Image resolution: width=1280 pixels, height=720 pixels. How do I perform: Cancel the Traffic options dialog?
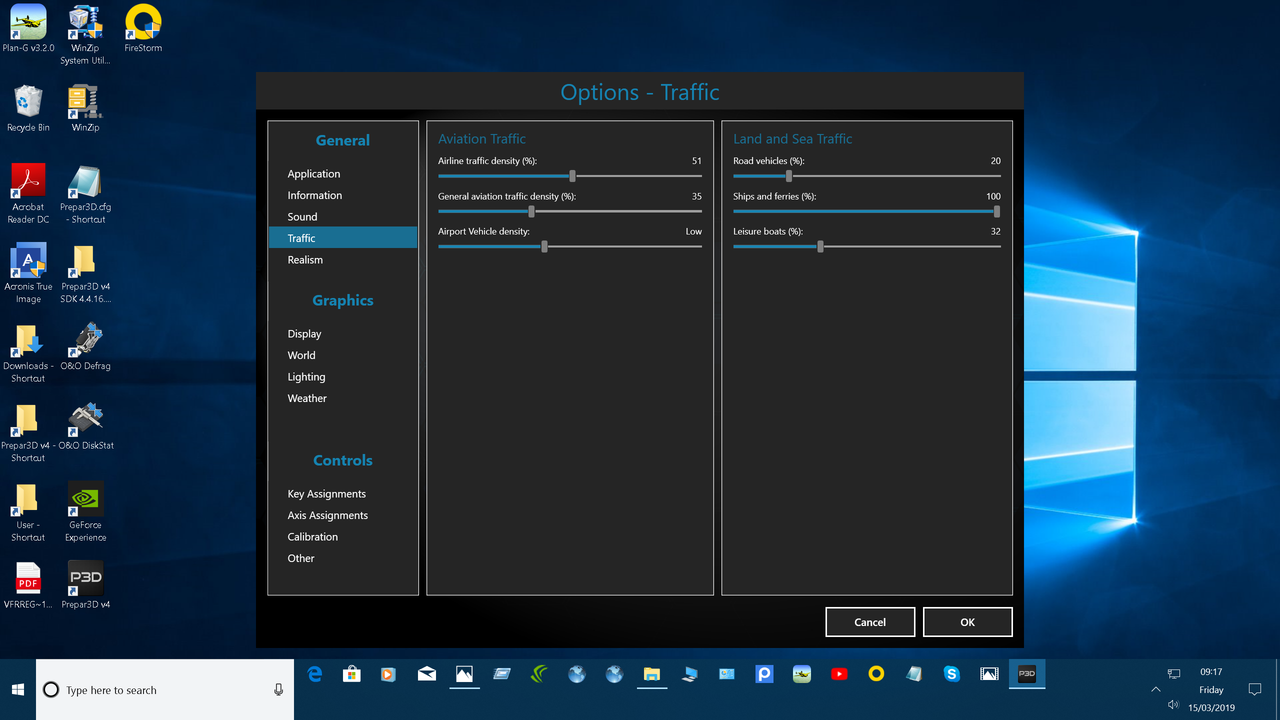pos(869,621)
